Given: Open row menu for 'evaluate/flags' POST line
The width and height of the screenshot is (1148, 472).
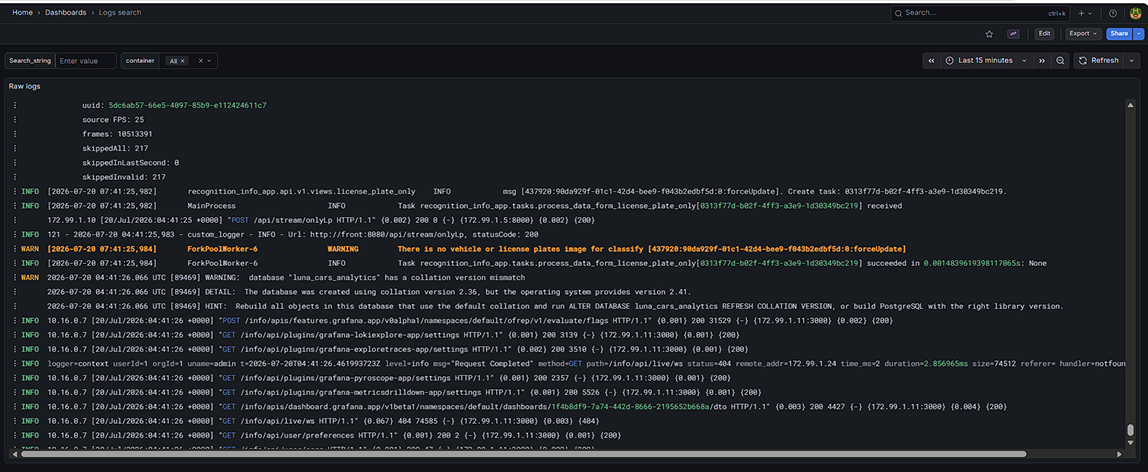Looking at the screenshot, I should point(14,321).
